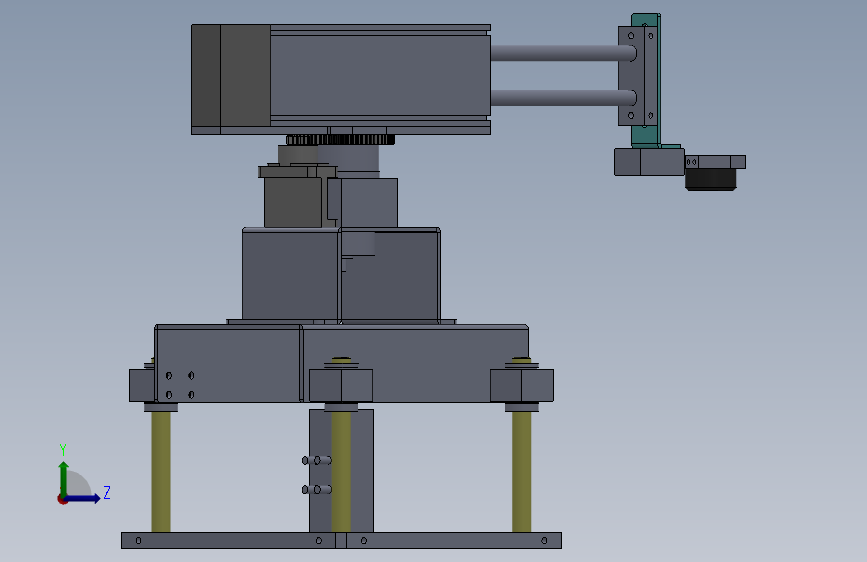
Task: Select the upper guide rod of the actuator
Action: (563, 53)
